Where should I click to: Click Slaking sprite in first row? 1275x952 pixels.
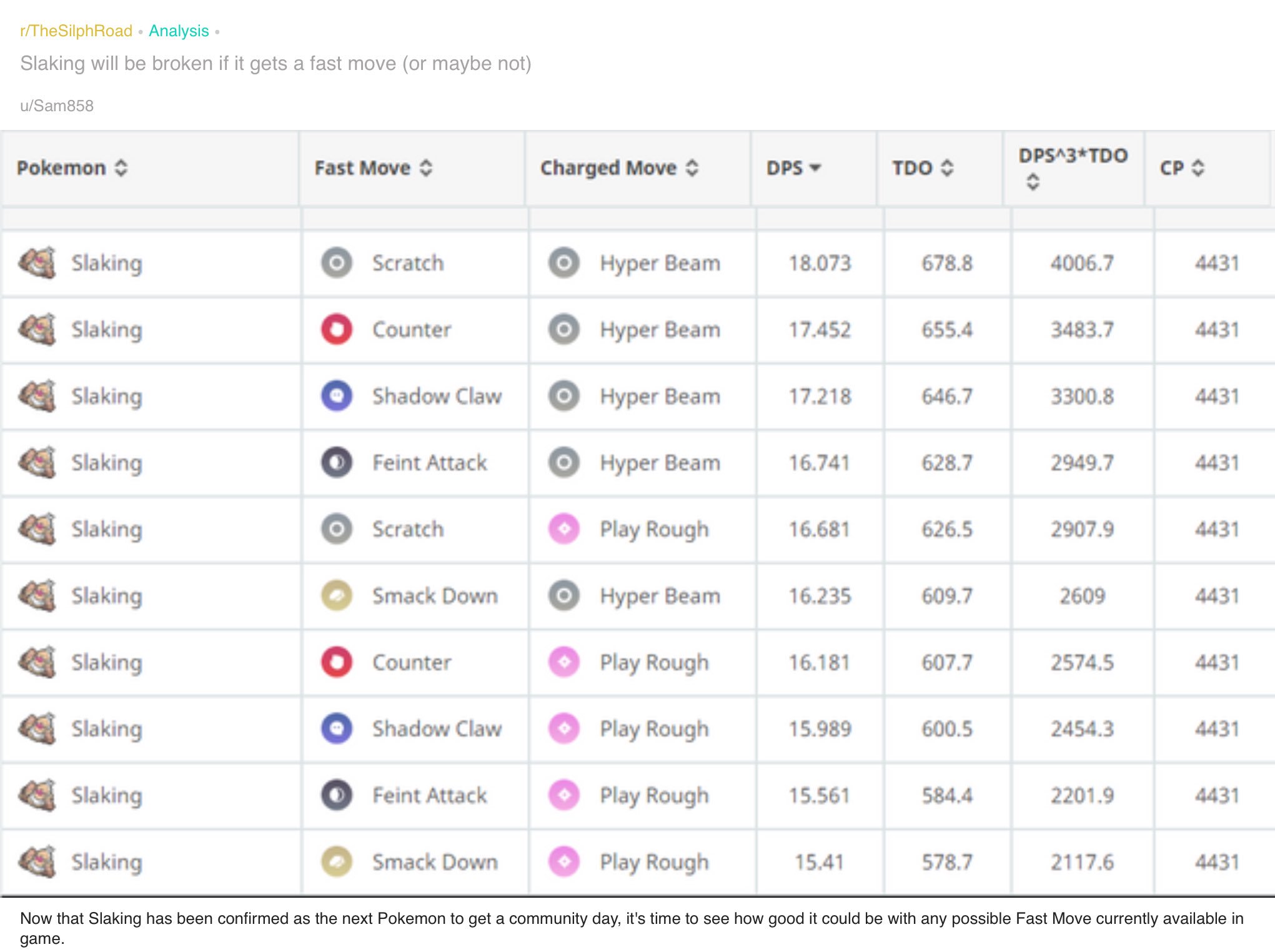tap(37, 263)
